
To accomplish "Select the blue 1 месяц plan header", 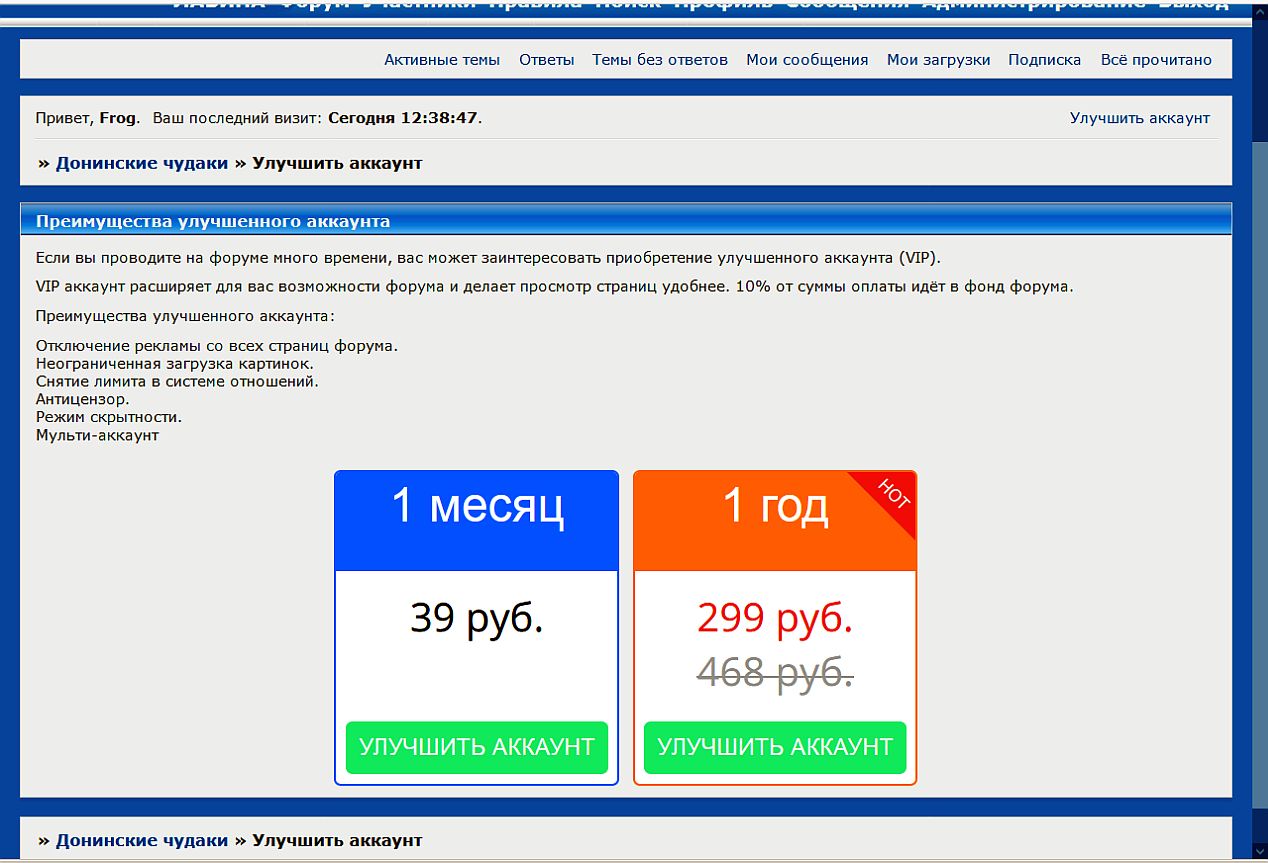I will [476, 520].
